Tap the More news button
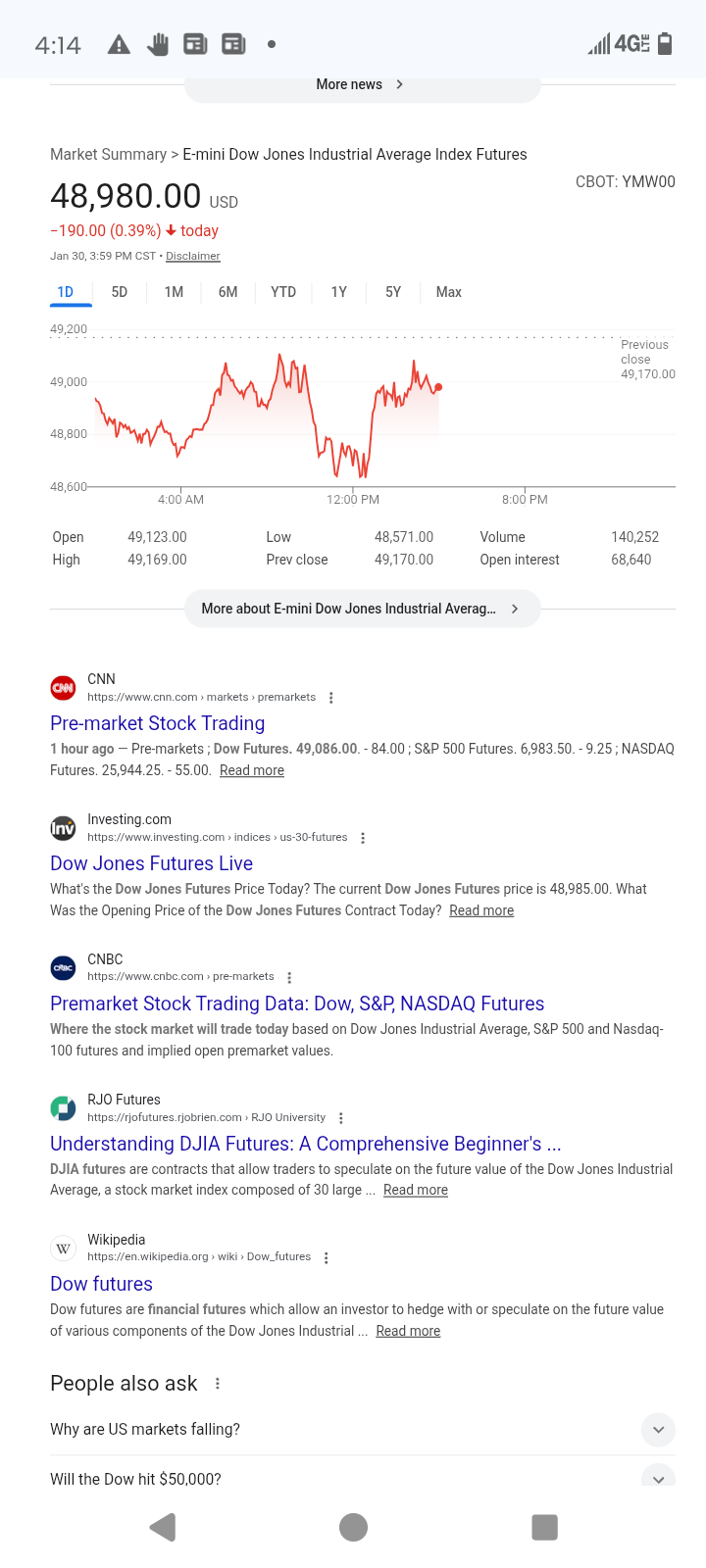The image size is (706, 1568). click(x=361, y=85)
